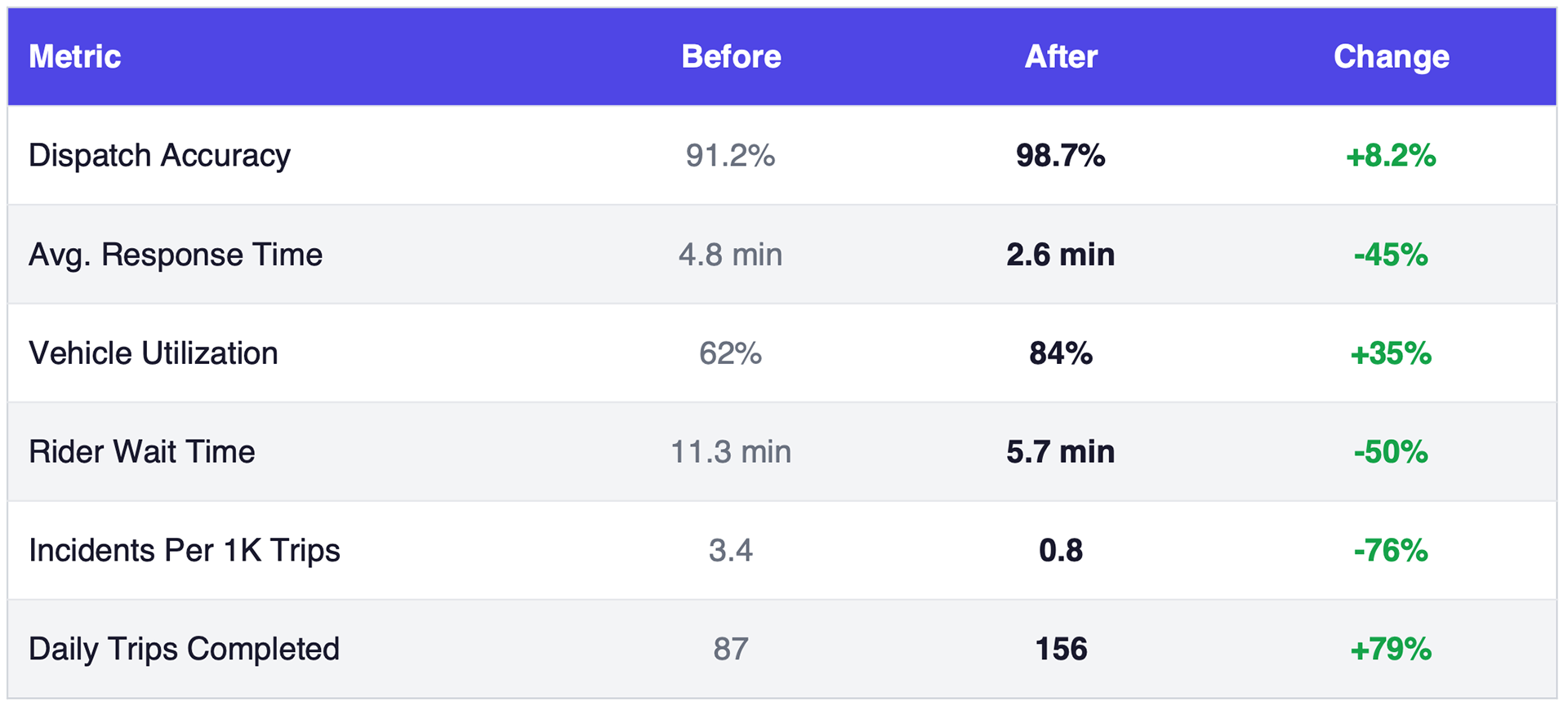The width and height of the screenshot is (1568, 710).
Task: Click the Vehicle Utilization row label
Action: point(154,353)
